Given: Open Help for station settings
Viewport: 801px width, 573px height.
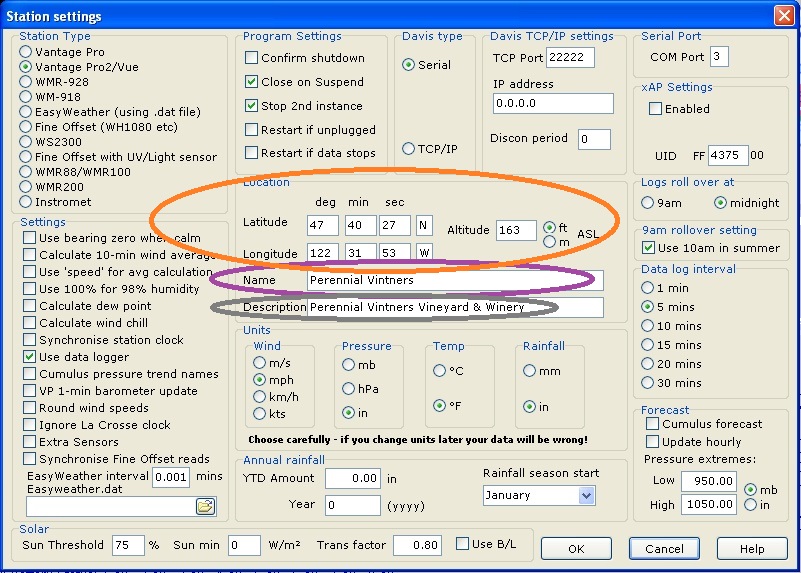Looking at the screenshot, I should point(751,549).
